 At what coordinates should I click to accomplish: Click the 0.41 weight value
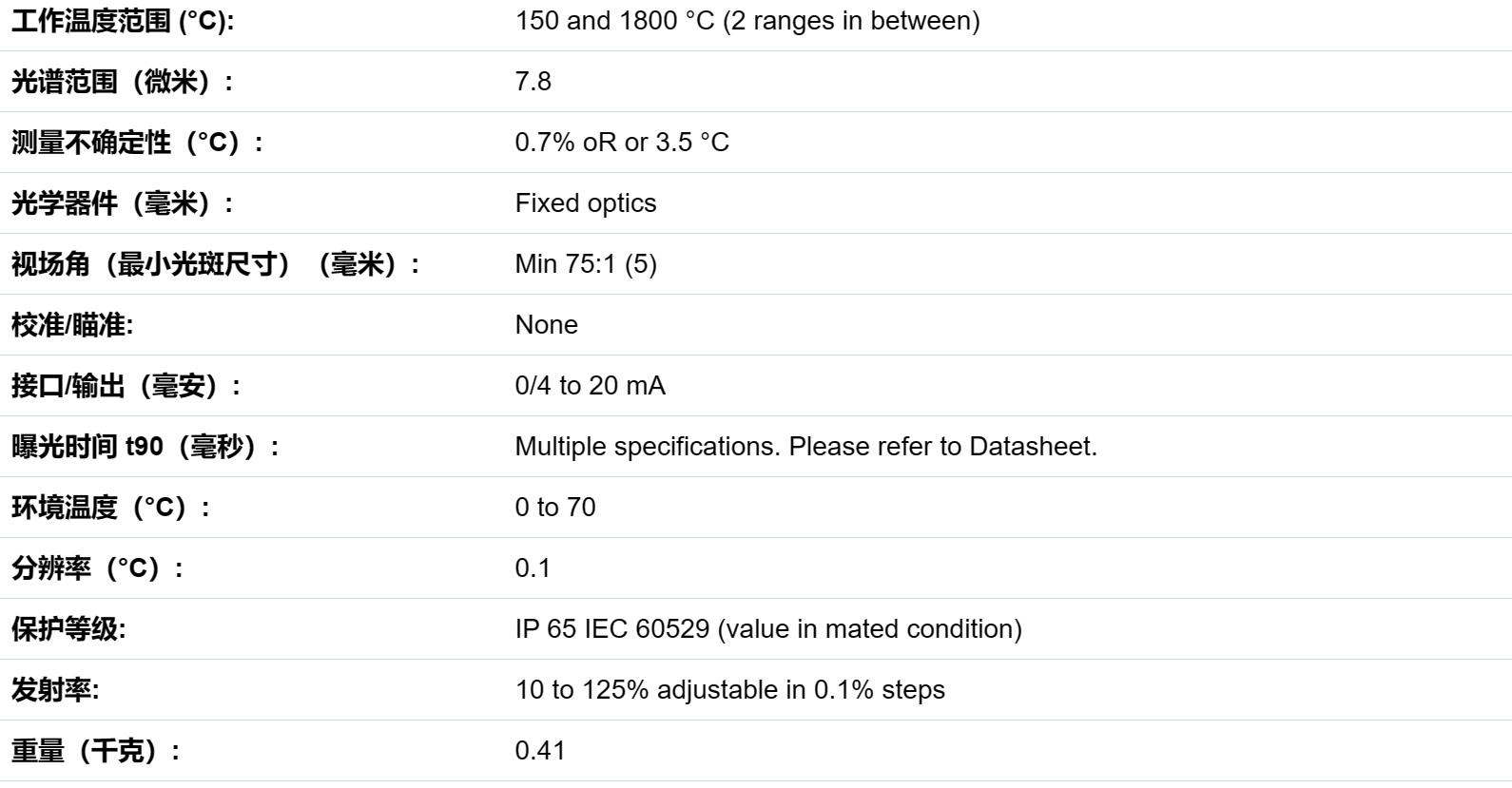click(x=540, y=751)
